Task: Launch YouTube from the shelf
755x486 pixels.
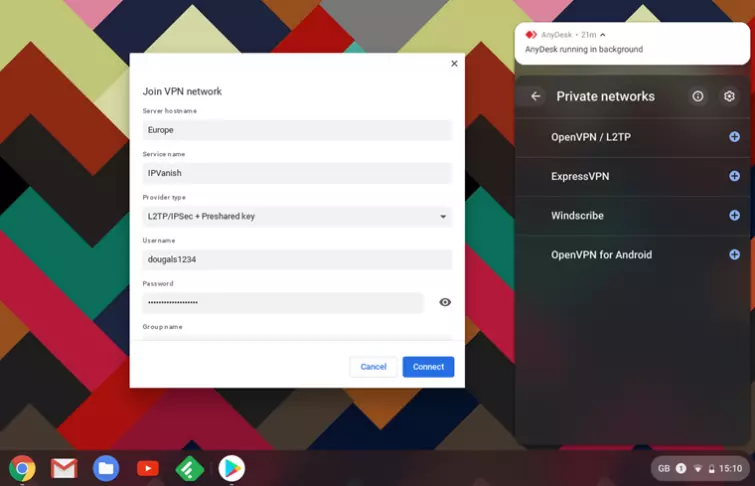Action: click(148, 468)
